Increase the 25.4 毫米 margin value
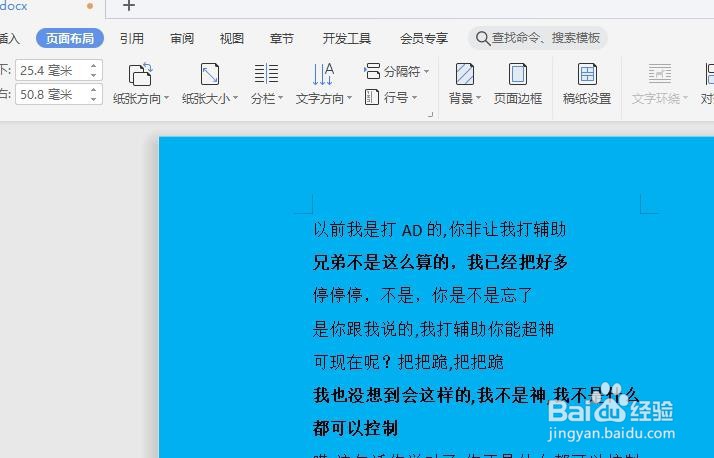Image resolution: width=714 pixels, height=458 pixels. [94, 66]
